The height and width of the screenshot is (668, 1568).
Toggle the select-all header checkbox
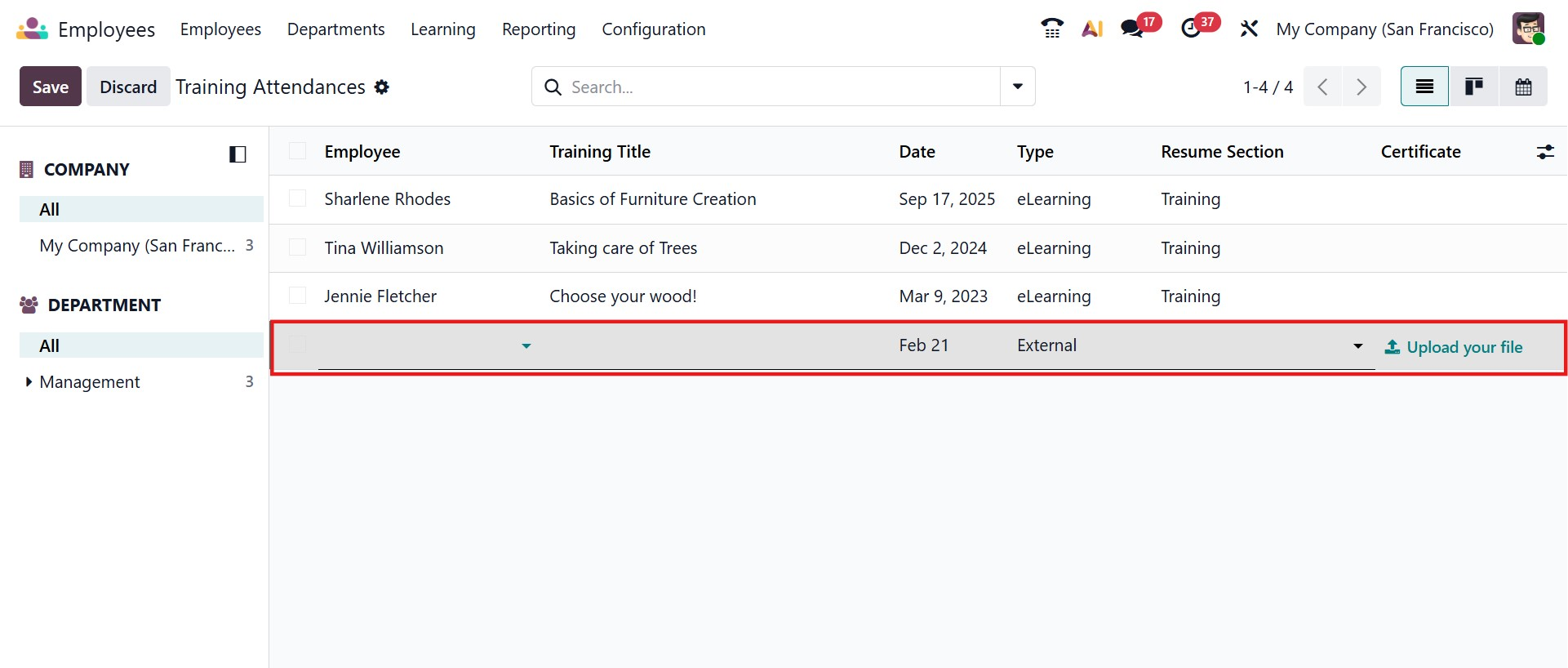[x=298, y=151]
